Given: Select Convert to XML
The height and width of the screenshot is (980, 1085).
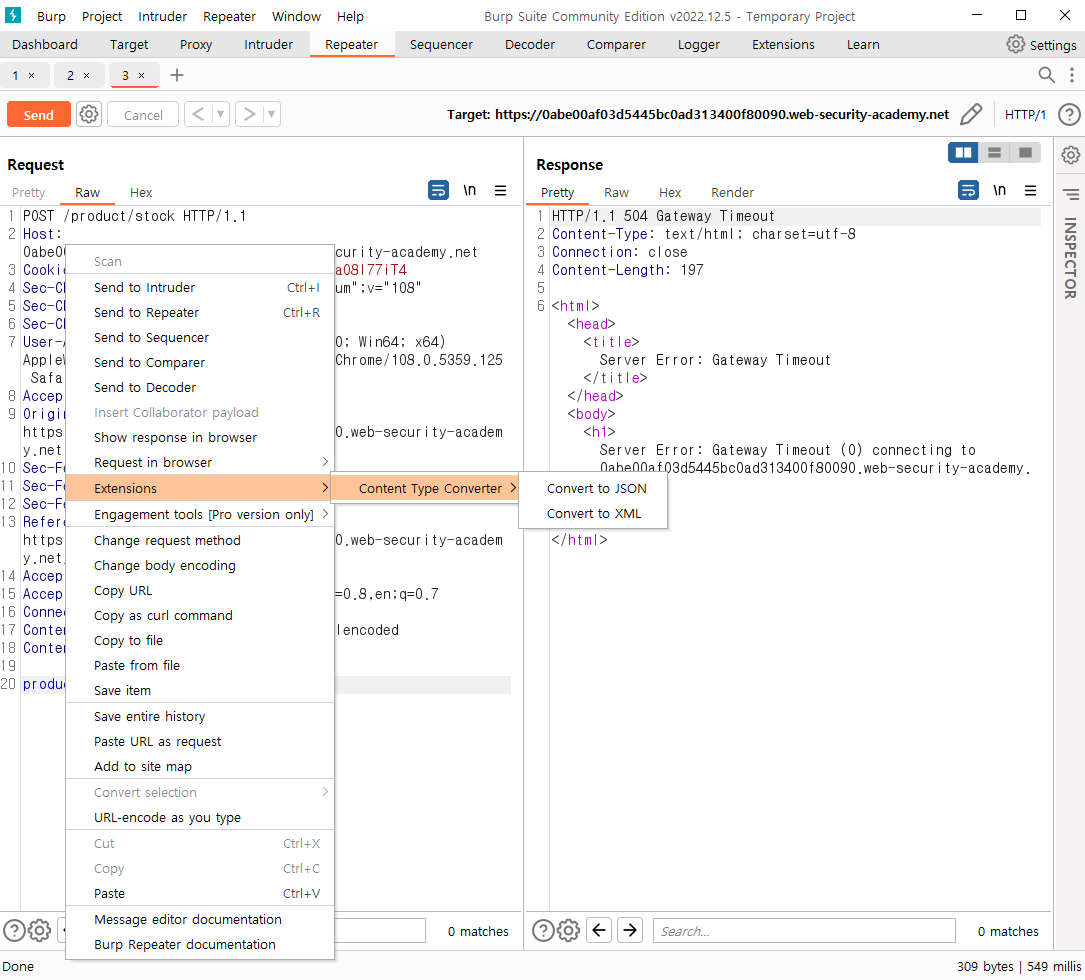Looking at the screenshot, I should [594, 514].
